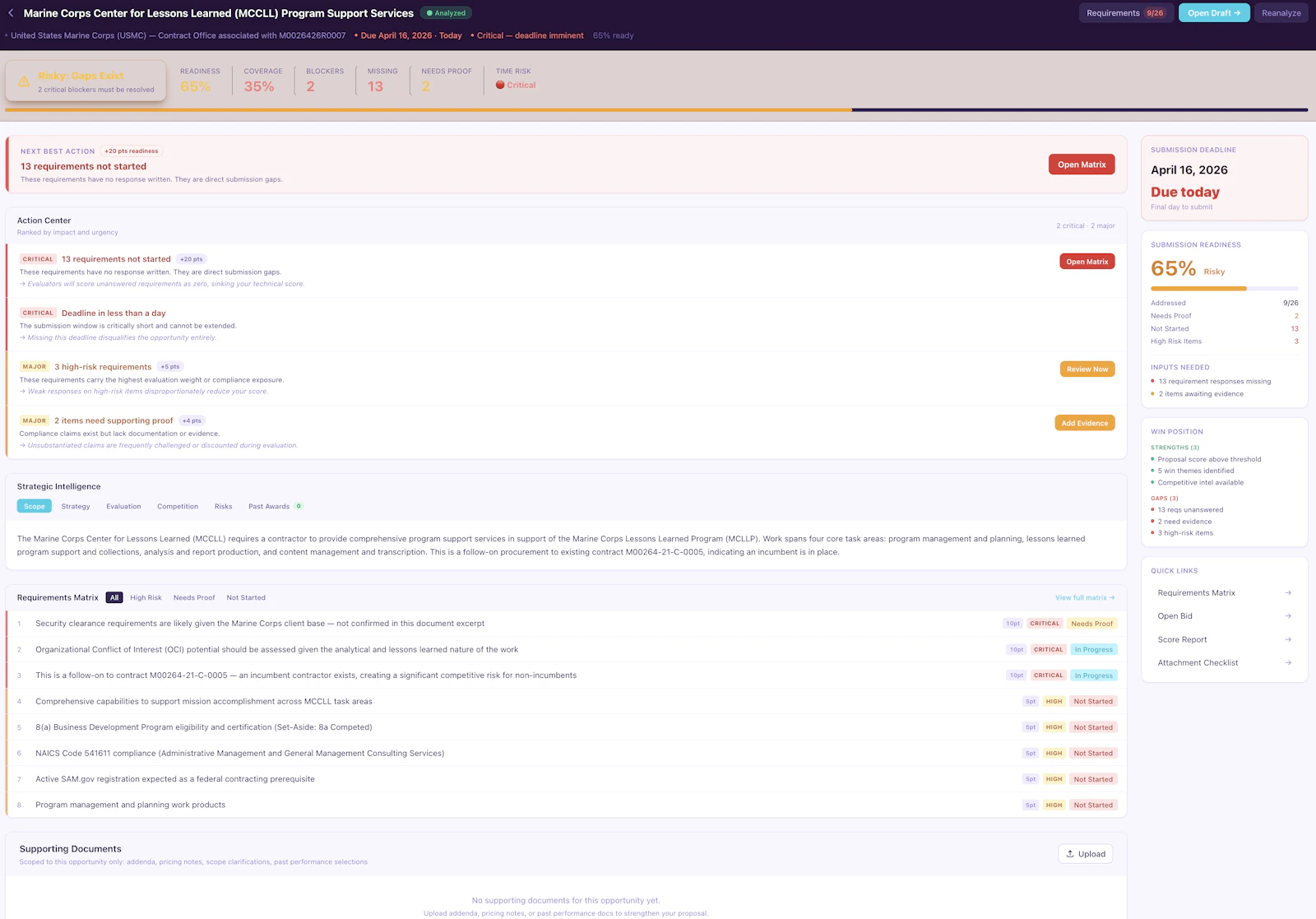Open the Requirements 9/26 button
The width and height of the screenshot is (1316, 919).
coord(1126,13)
